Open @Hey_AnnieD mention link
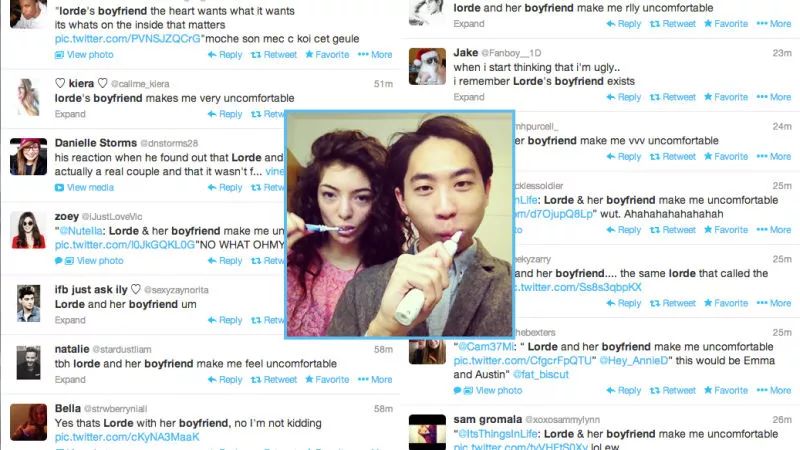This screenshot has width=800, height=450. 633,361
